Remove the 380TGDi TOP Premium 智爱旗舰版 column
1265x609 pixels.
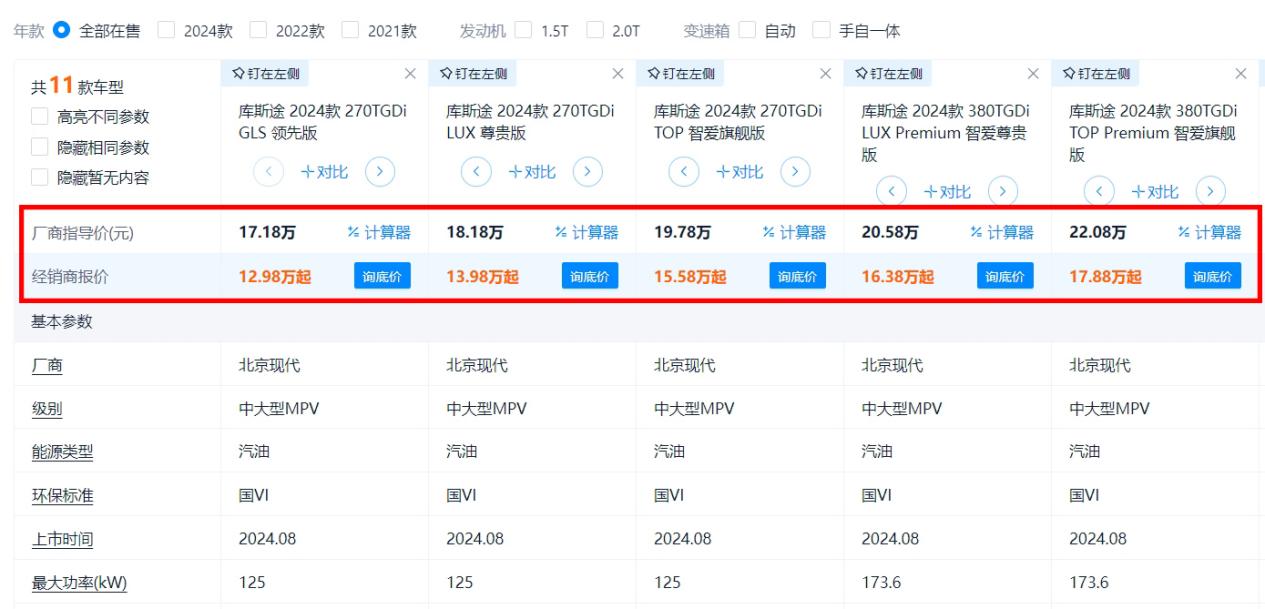[x=1241, y=73]
